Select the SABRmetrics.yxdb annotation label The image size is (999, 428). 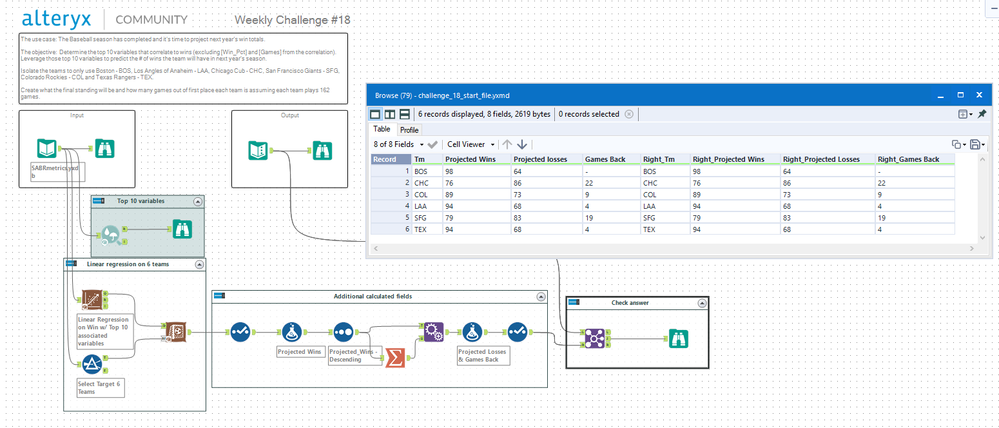(58, 172)
